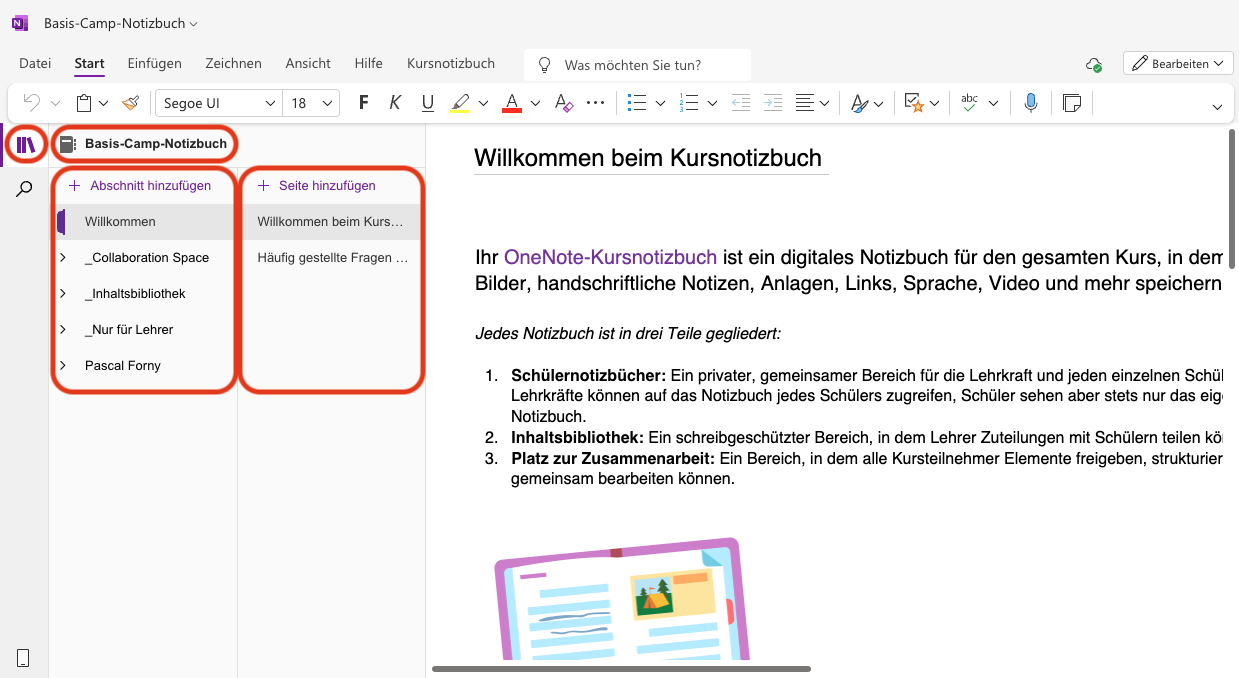
Task: Click the clipboard paste icon
Action: click(85, 102)
